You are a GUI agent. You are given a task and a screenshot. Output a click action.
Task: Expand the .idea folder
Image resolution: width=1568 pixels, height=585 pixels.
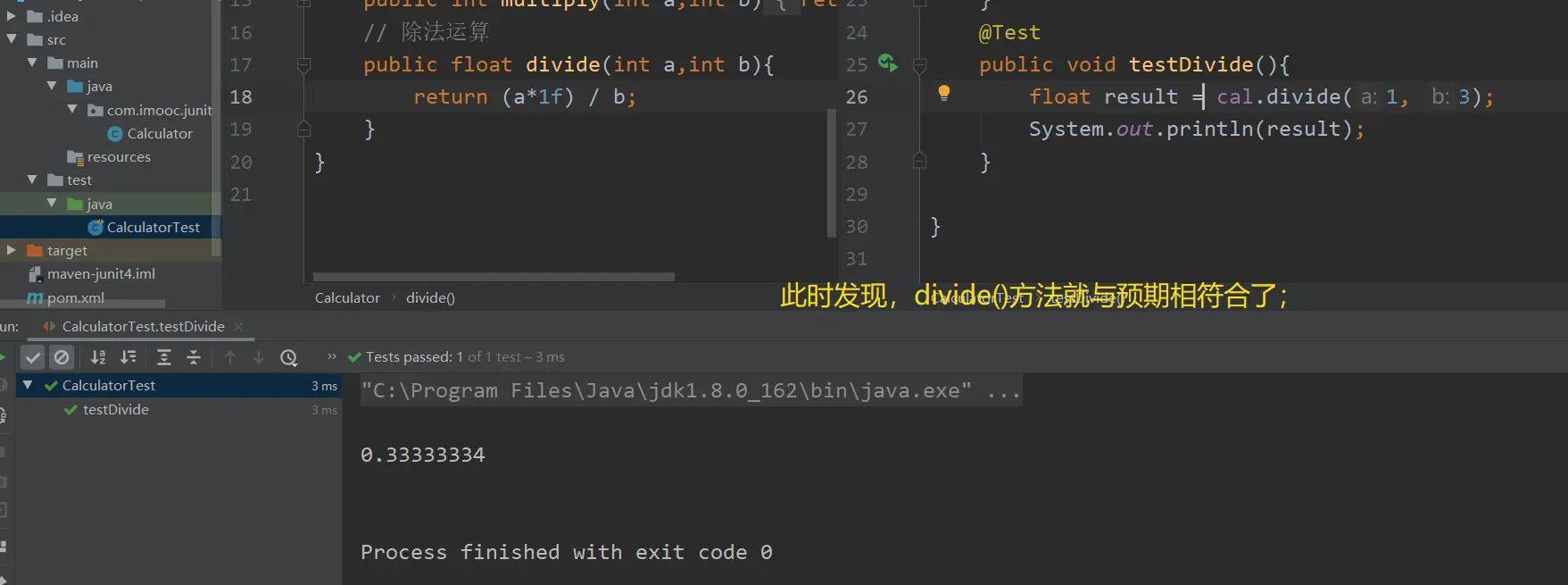click(x=12, y=16)
